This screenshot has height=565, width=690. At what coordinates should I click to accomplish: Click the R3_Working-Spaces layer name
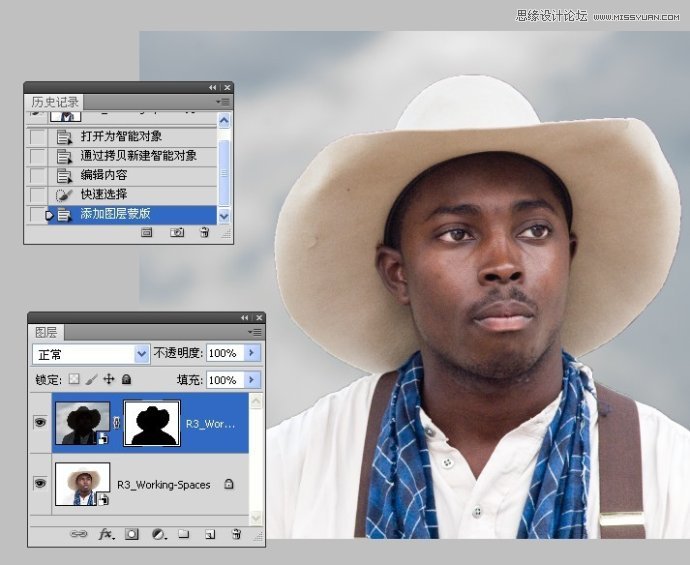click(x=163, y=484)
